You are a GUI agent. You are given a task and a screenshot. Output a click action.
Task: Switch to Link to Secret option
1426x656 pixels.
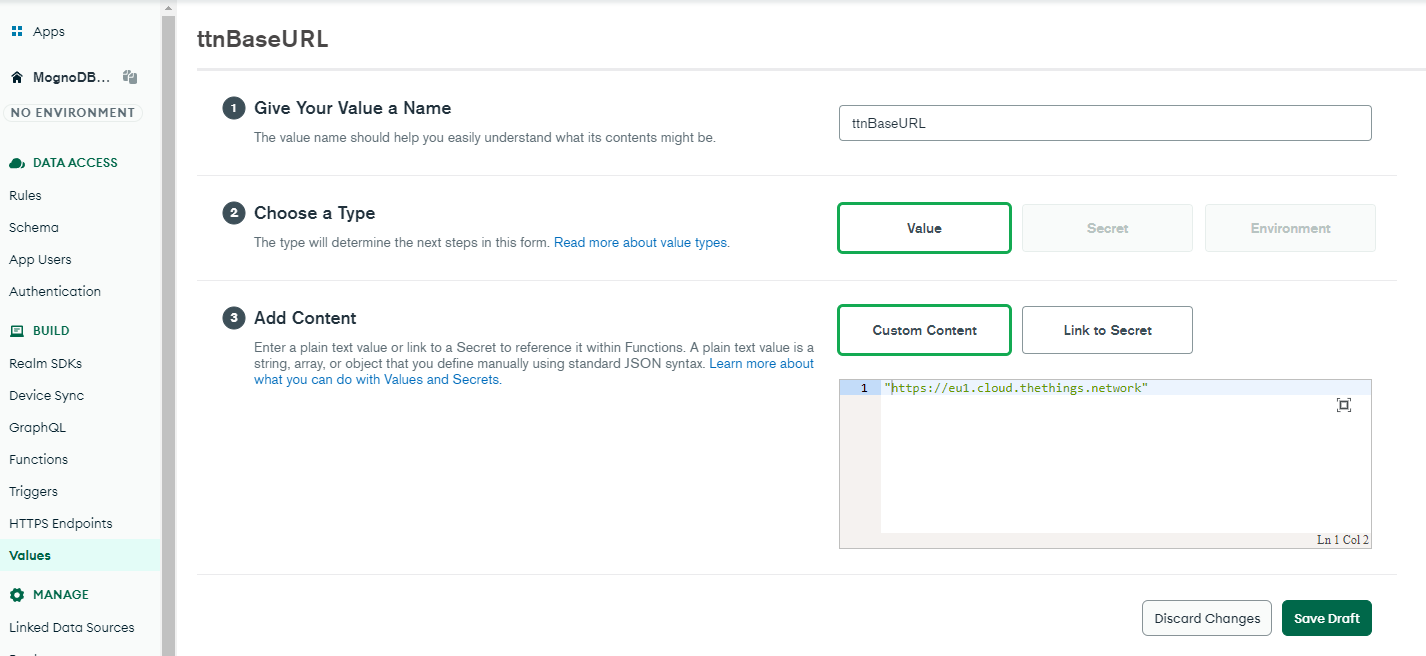coord(1107,330)
